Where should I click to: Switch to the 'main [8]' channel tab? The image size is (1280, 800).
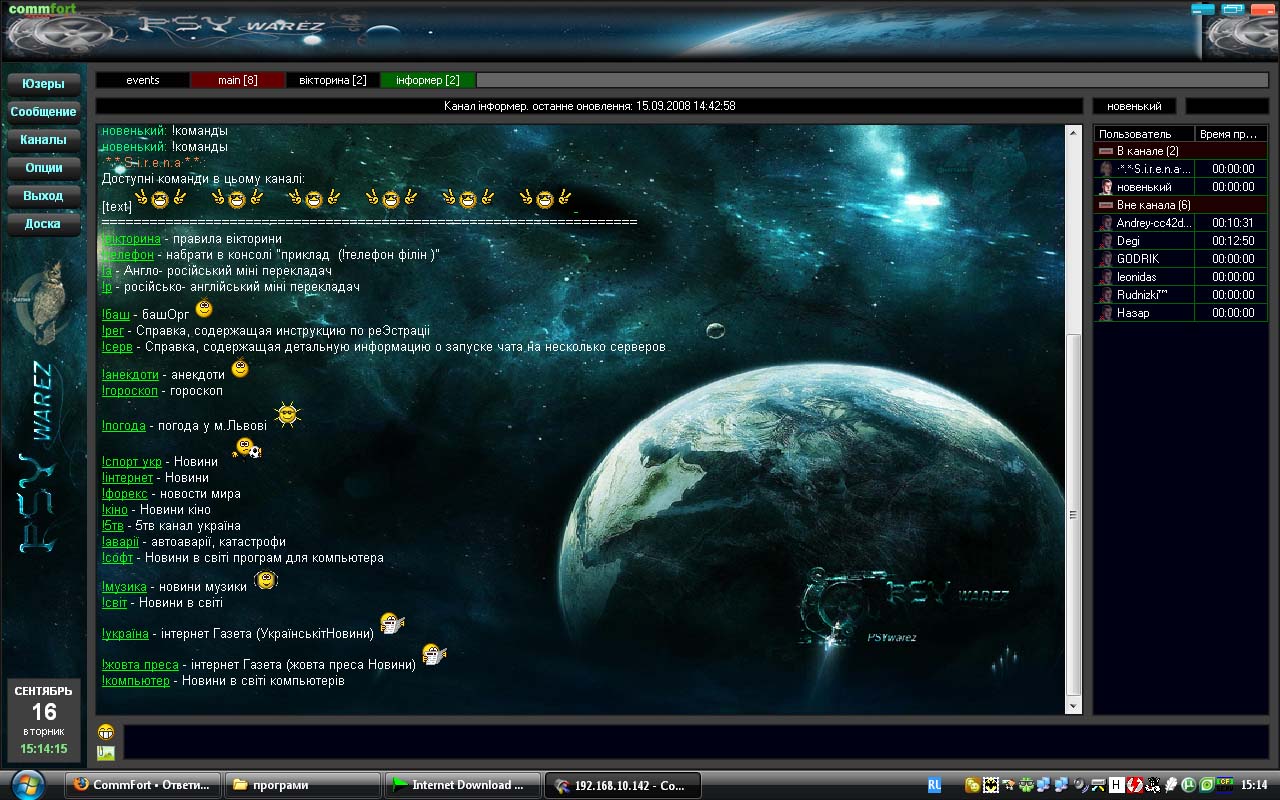coord(238,80)
